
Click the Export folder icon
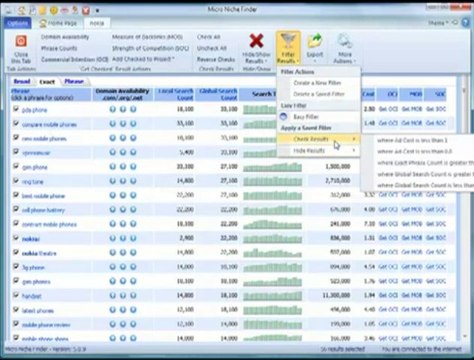315,41
